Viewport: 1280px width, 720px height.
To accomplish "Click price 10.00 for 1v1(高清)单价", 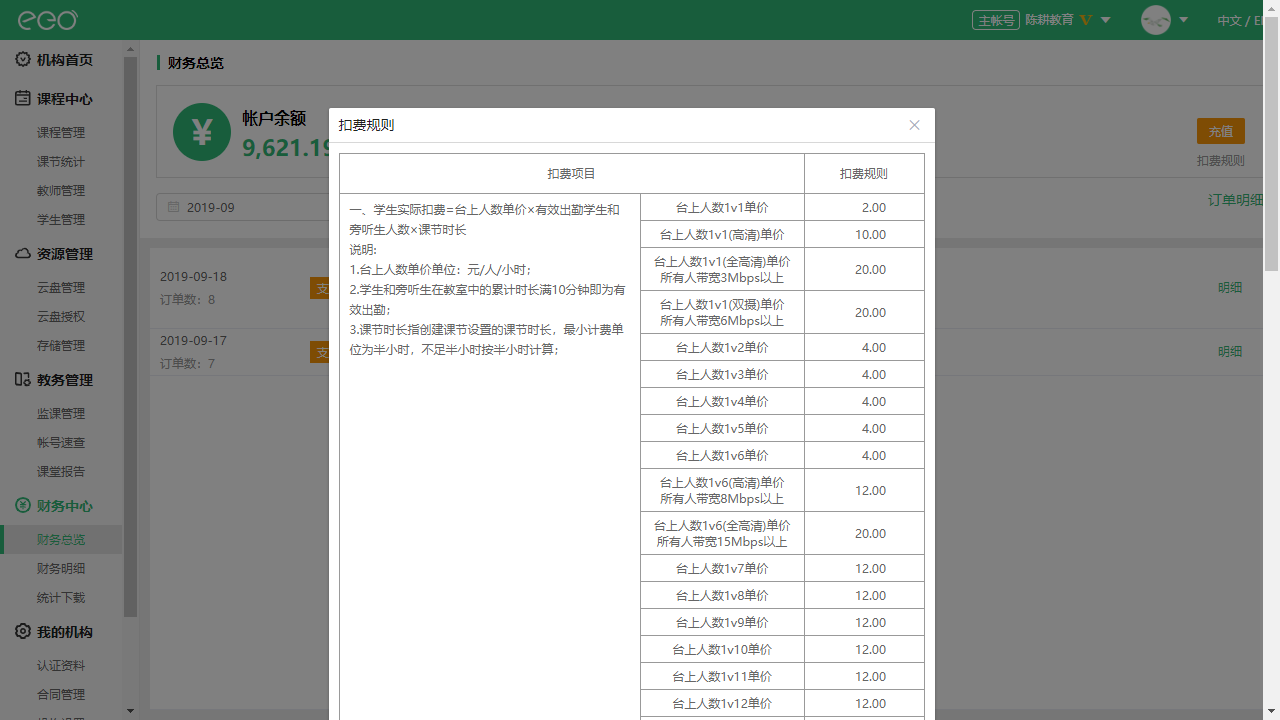I will [870, 234].
